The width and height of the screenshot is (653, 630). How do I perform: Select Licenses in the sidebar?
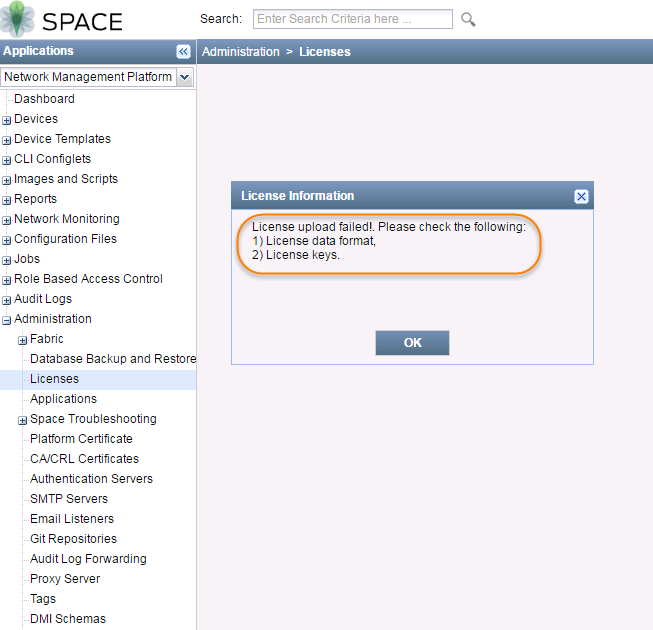tap(55, 379)
